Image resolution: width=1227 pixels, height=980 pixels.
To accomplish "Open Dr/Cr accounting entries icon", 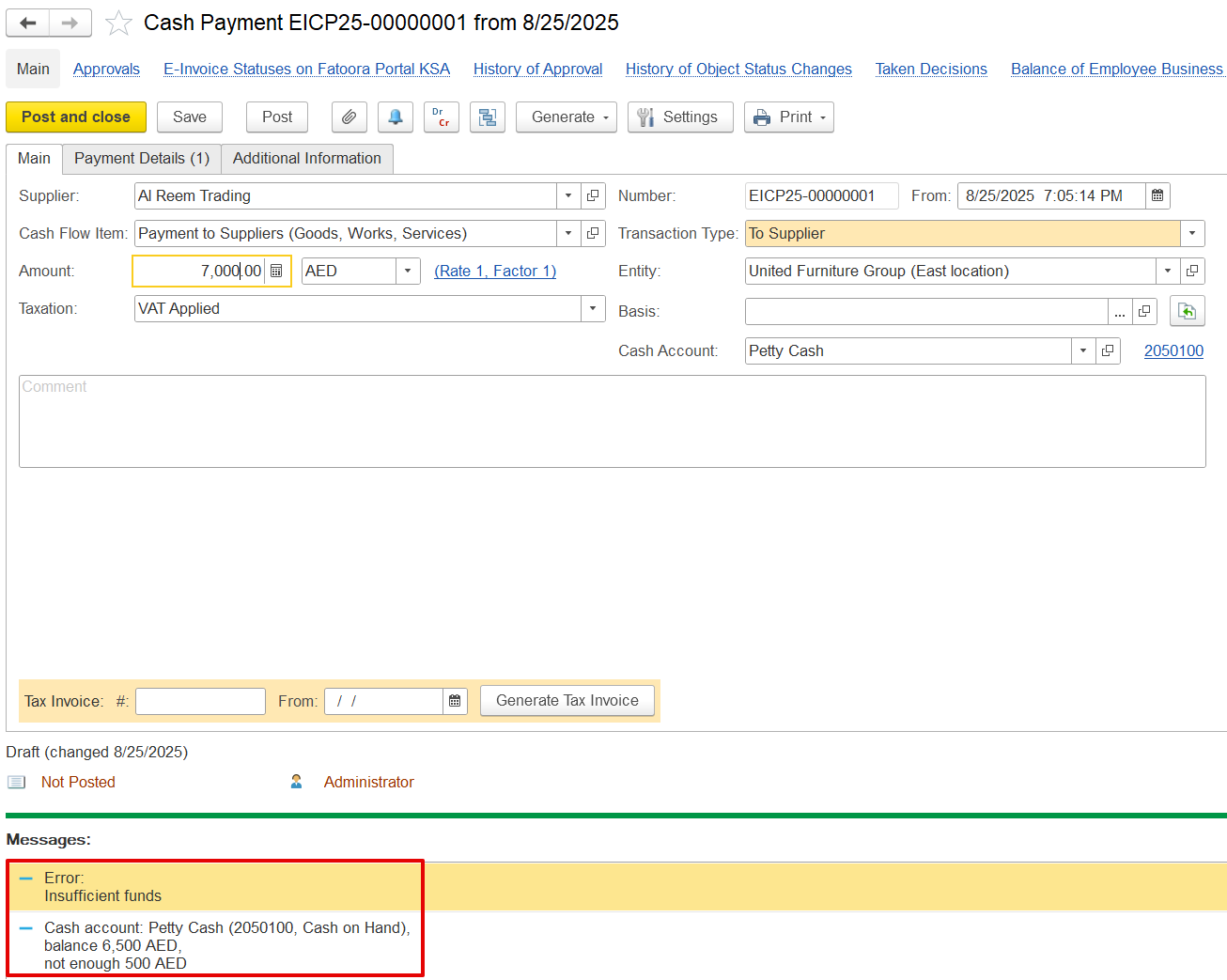I will [441, 117].
